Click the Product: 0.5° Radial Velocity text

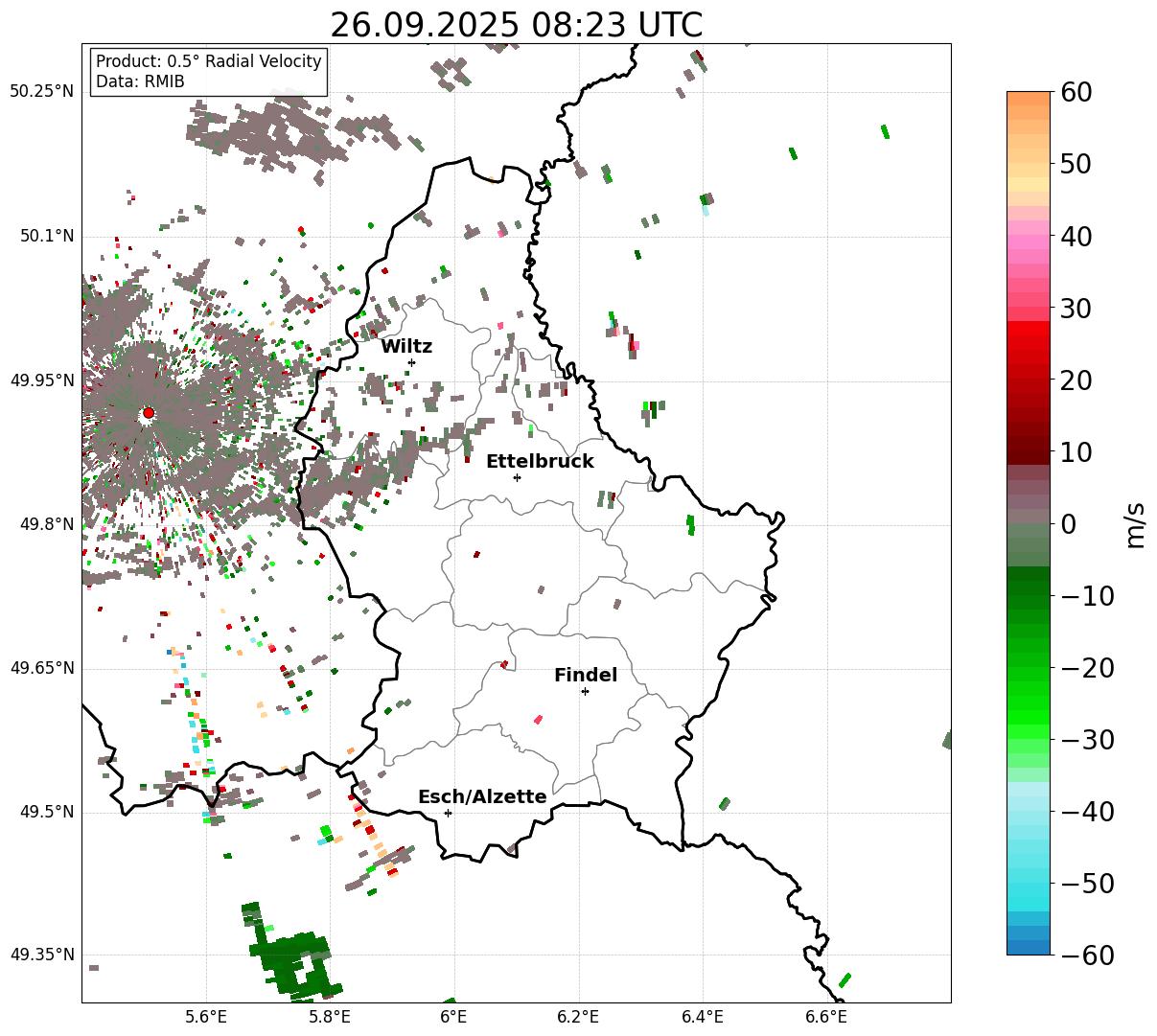tap(209, 61)
